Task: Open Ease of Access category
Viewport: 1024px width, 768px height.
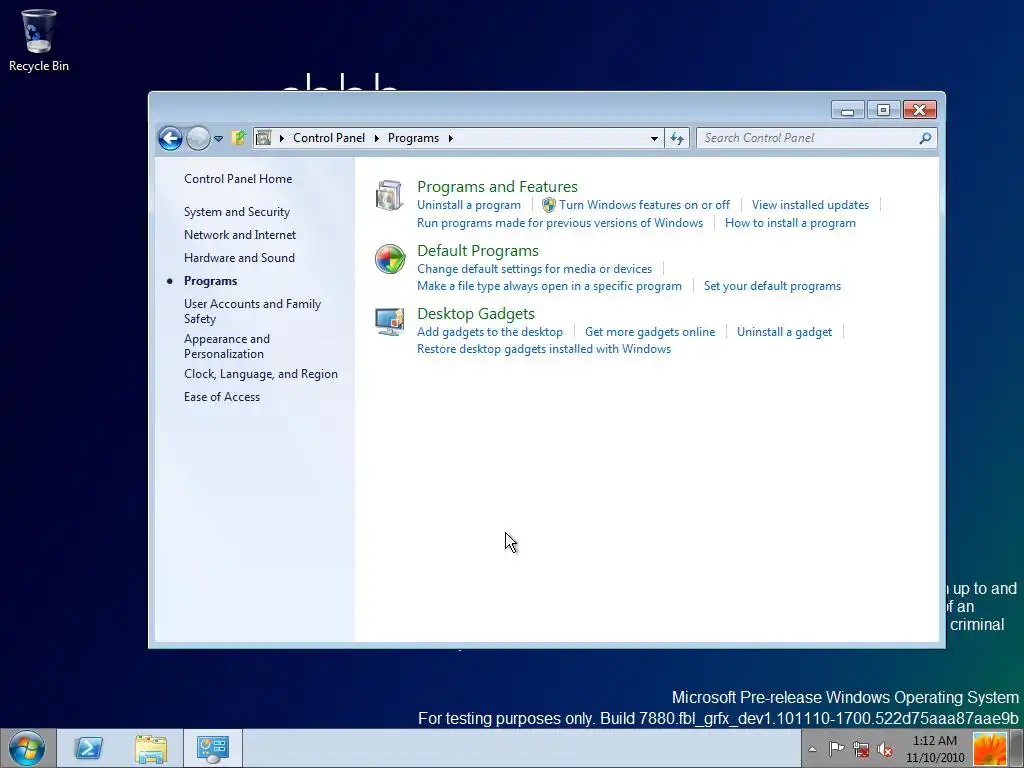Action: (221, 397)
